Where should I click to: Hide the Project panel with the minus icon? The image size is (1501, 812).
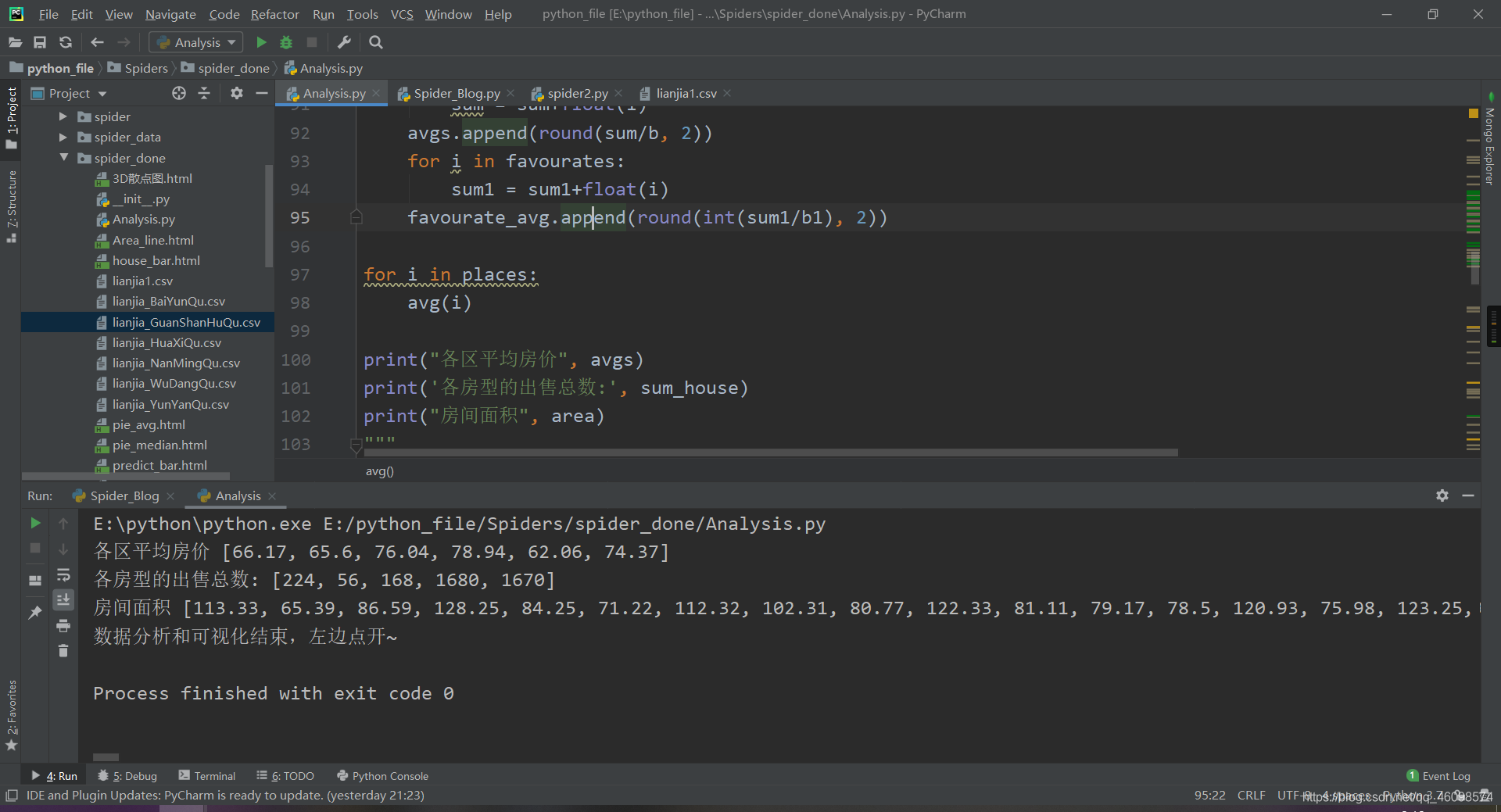(262, 93)
